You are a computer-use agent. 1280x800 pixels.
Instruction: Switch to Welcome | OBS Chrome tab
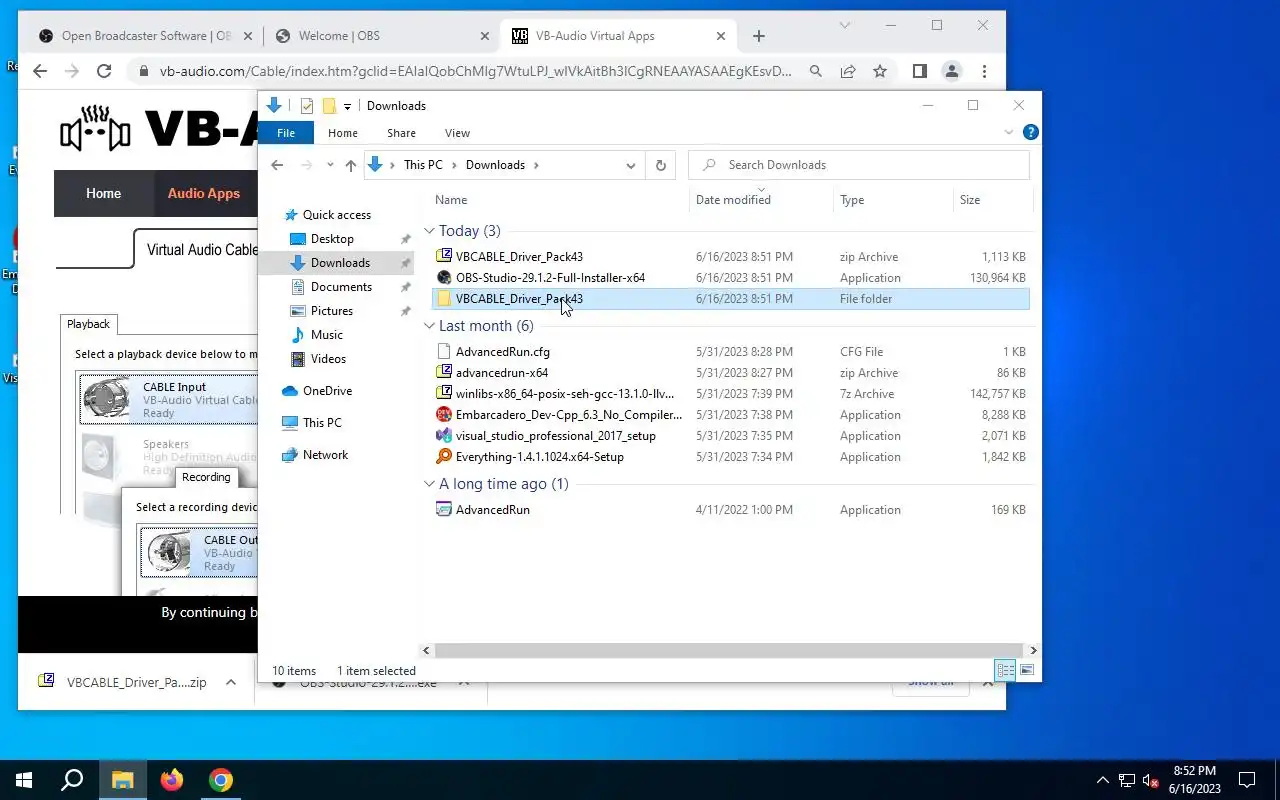pos(380,36)
